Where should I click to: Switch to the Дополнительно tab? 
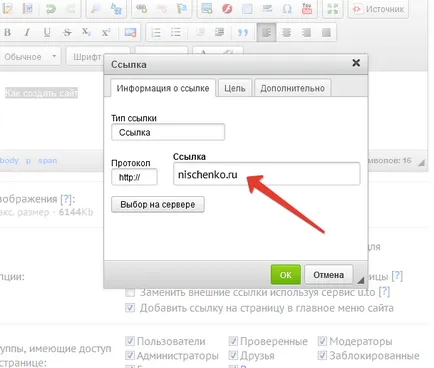(x=292, y=88)
